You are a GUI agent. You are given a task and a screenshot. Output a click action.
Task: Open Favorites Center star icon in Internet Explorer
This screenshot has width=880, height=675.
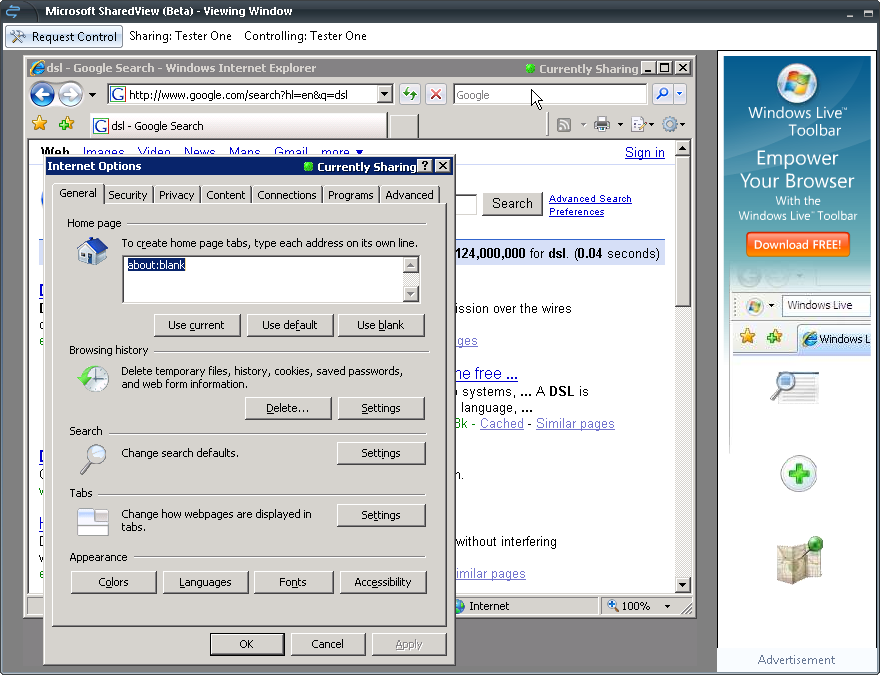click(40, 123)
